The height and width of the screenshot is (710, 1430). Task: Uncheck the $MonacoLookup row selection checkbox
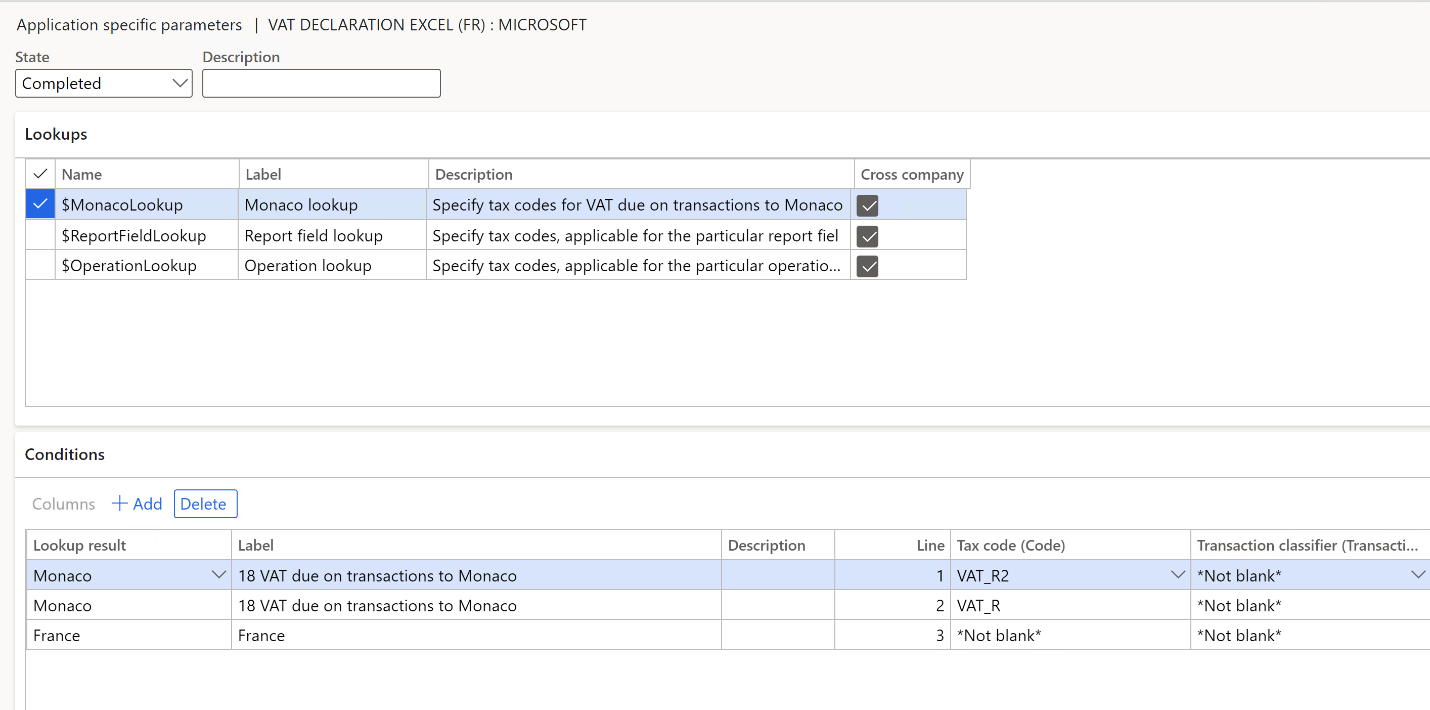pyautogui.click(x=39, y=205)
